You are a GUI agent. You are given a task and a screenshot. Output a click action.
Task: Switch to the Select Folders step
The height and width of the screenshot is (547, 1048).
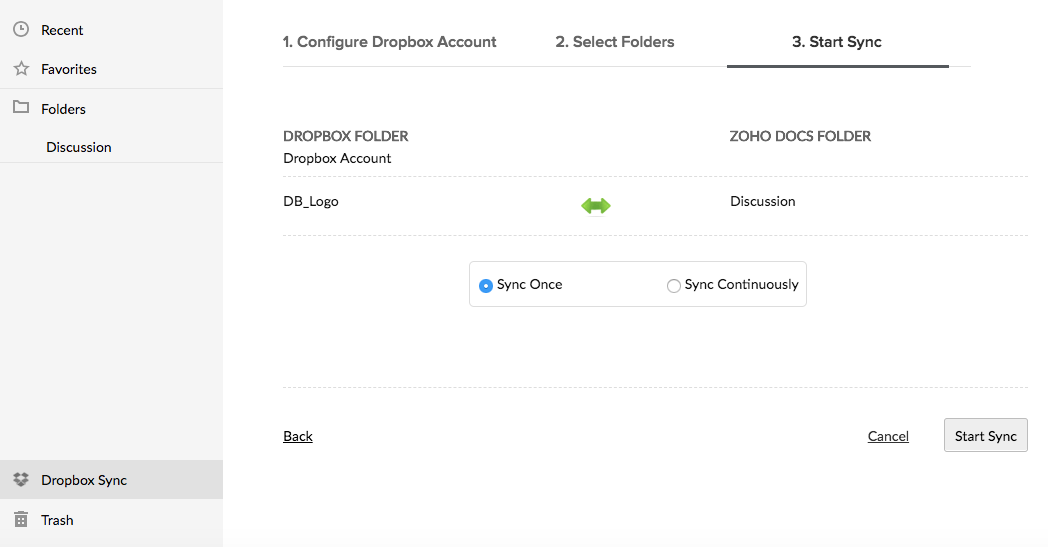point(614,41)
